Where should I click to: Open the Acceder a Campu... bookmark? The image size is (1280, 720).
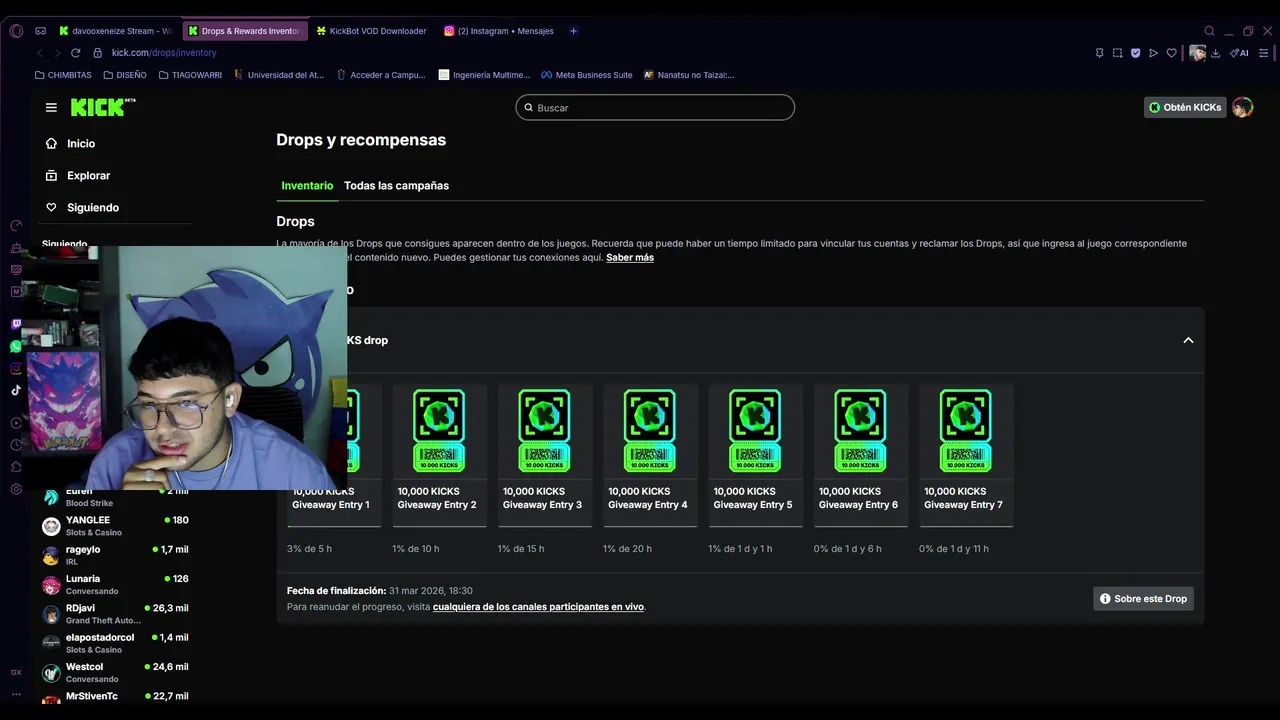381,75
